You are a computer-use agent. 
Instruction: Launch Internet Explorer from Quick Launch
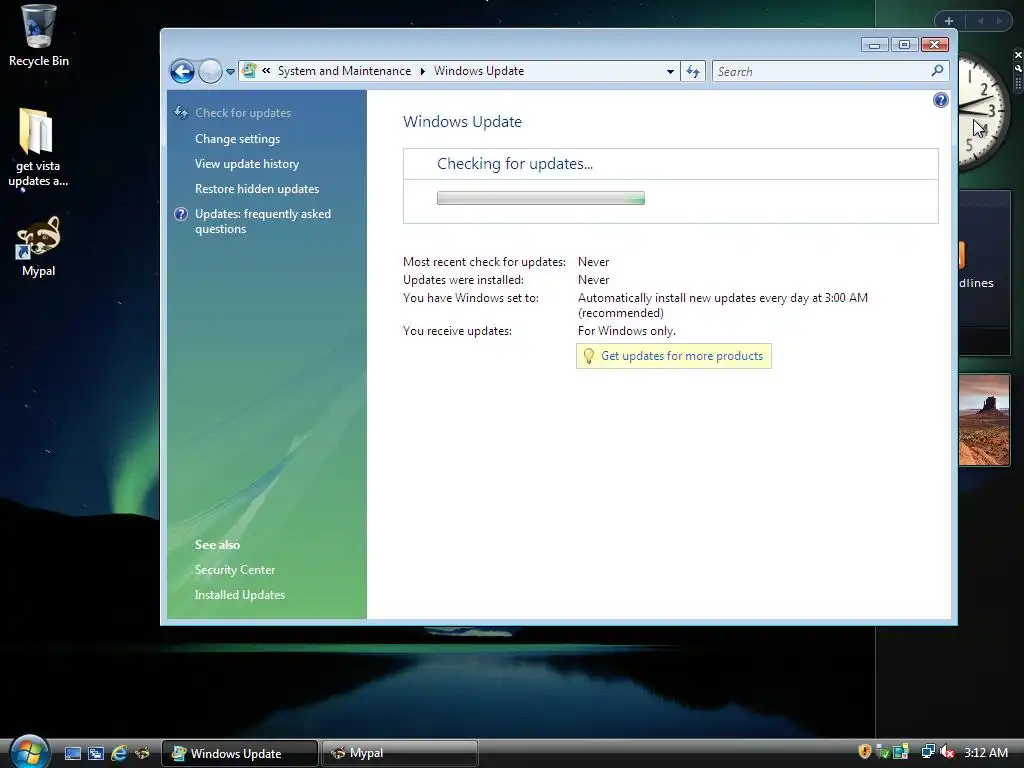119,754
